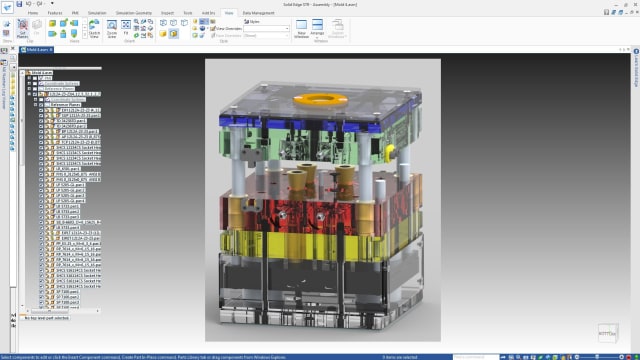Activate the Set Planes clipping tool
Image resolution: width=640 pixels, height=360 pixels.
(x=22, y=29)
